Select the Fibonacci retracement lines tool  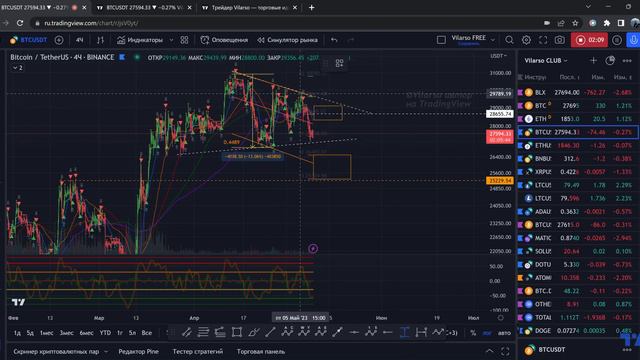coord(203,333)
